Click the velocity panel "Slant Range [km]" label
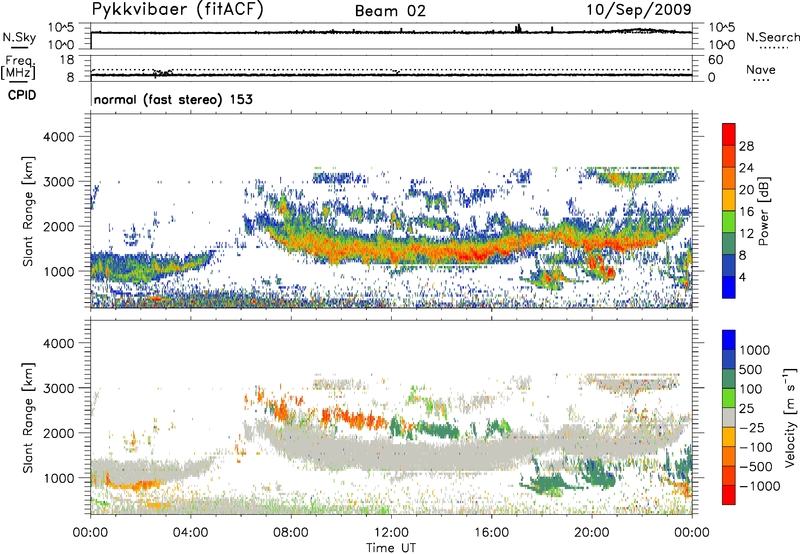800x554 pixels. 28,418
